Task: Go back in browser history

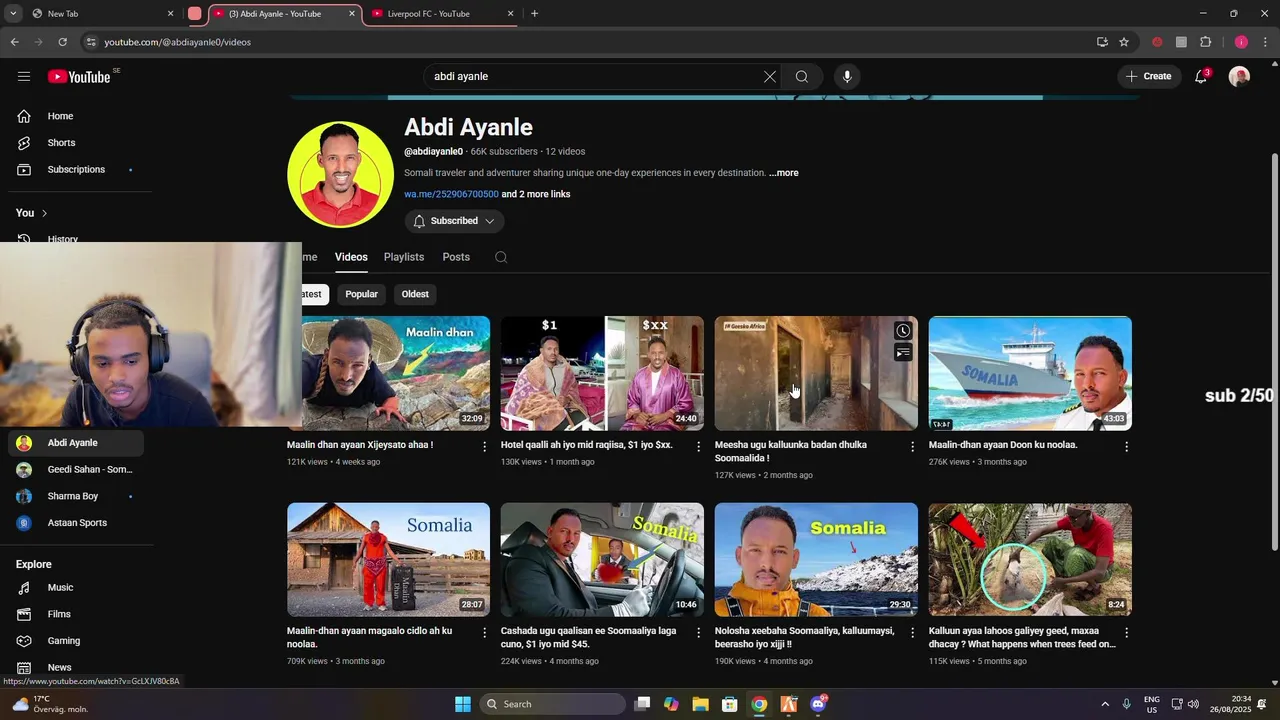Action: pyautogui.click(x=14, y=42)
